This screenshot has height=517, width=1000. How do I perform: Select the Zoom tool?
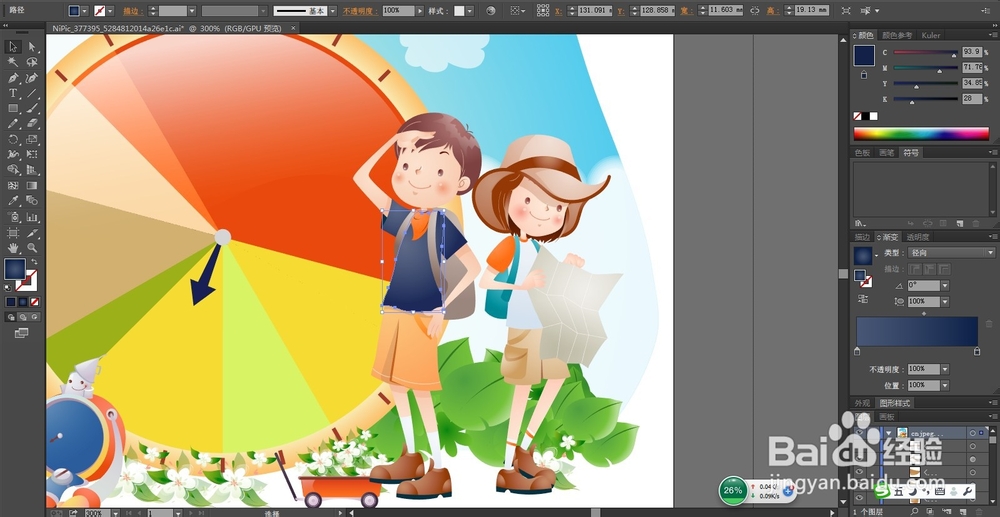coord(32,248)
